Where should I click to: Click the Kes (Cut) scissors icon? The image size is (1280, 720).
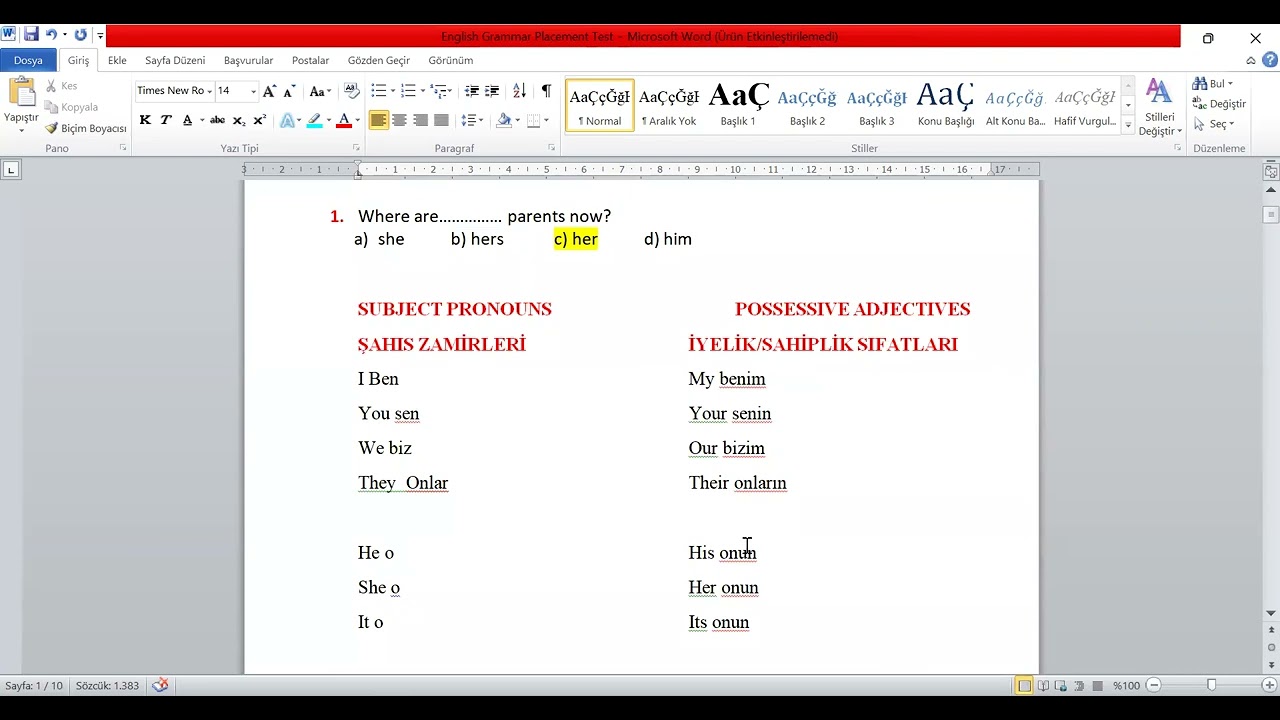[52, 86]
